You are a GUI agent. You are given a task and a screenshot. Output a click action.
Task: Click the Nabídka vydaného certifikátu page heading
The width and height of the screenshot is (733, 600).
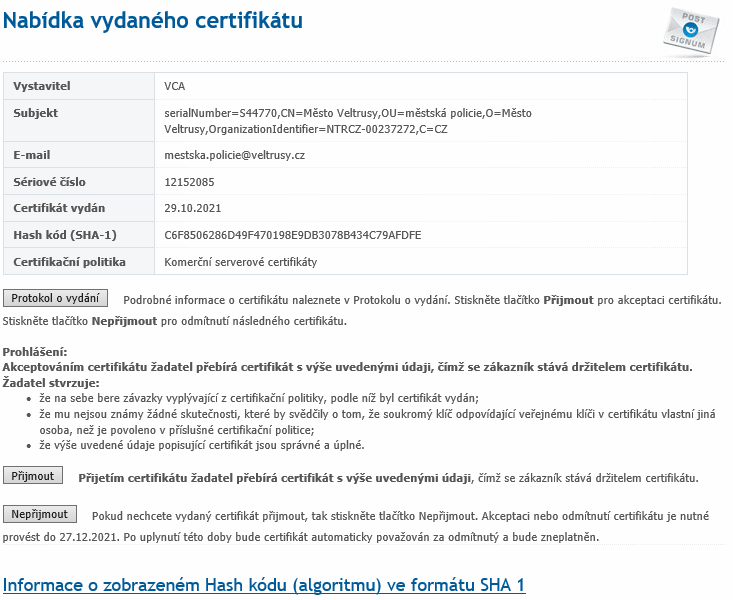(x=154, y=20)
